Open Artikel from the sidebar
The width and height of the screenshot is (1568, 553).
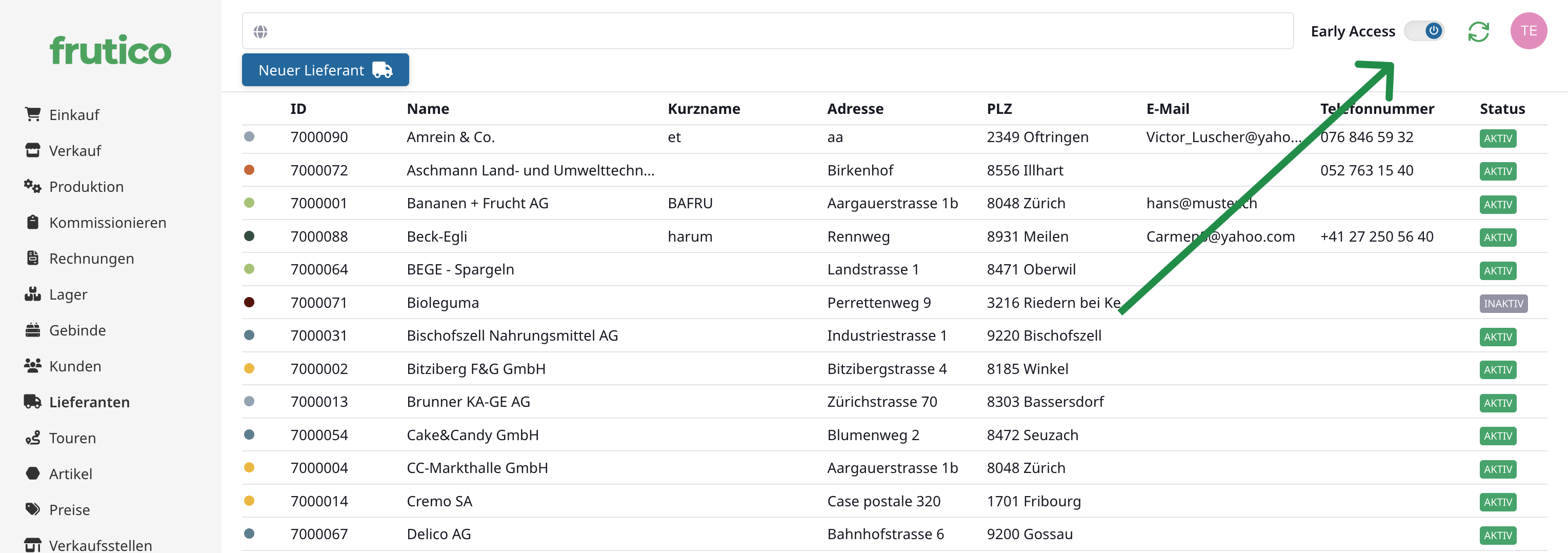71,474
